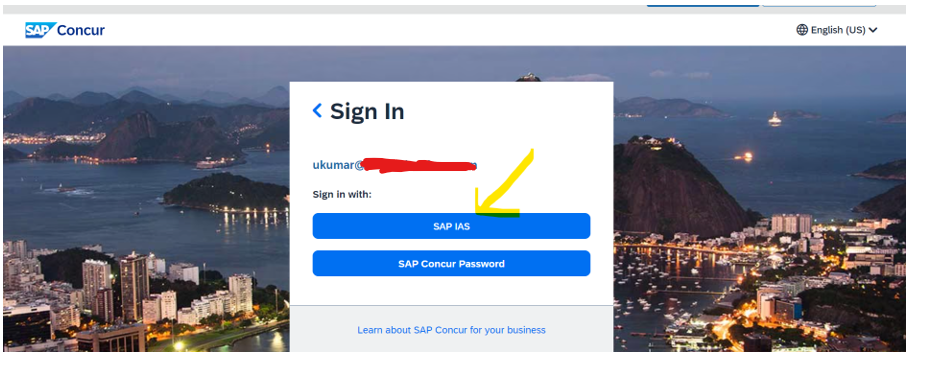Viewport: 931px width, 367px height.
Task: Choose the SAP Concur Password button
Action: point(451,264)
